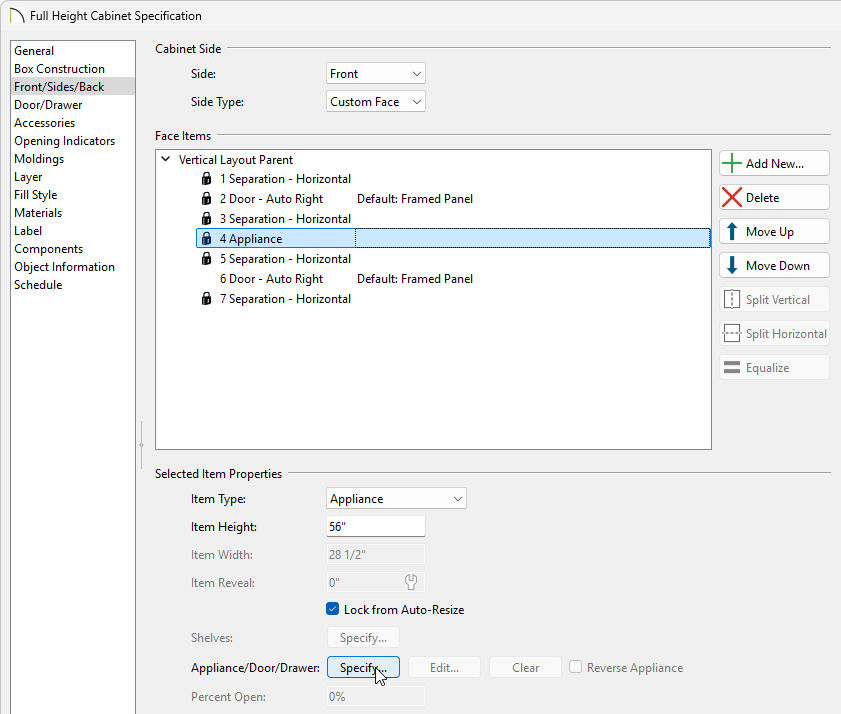
Task: Collapse the Vertical Layout Parent tree node
Action: coord(165,160)
